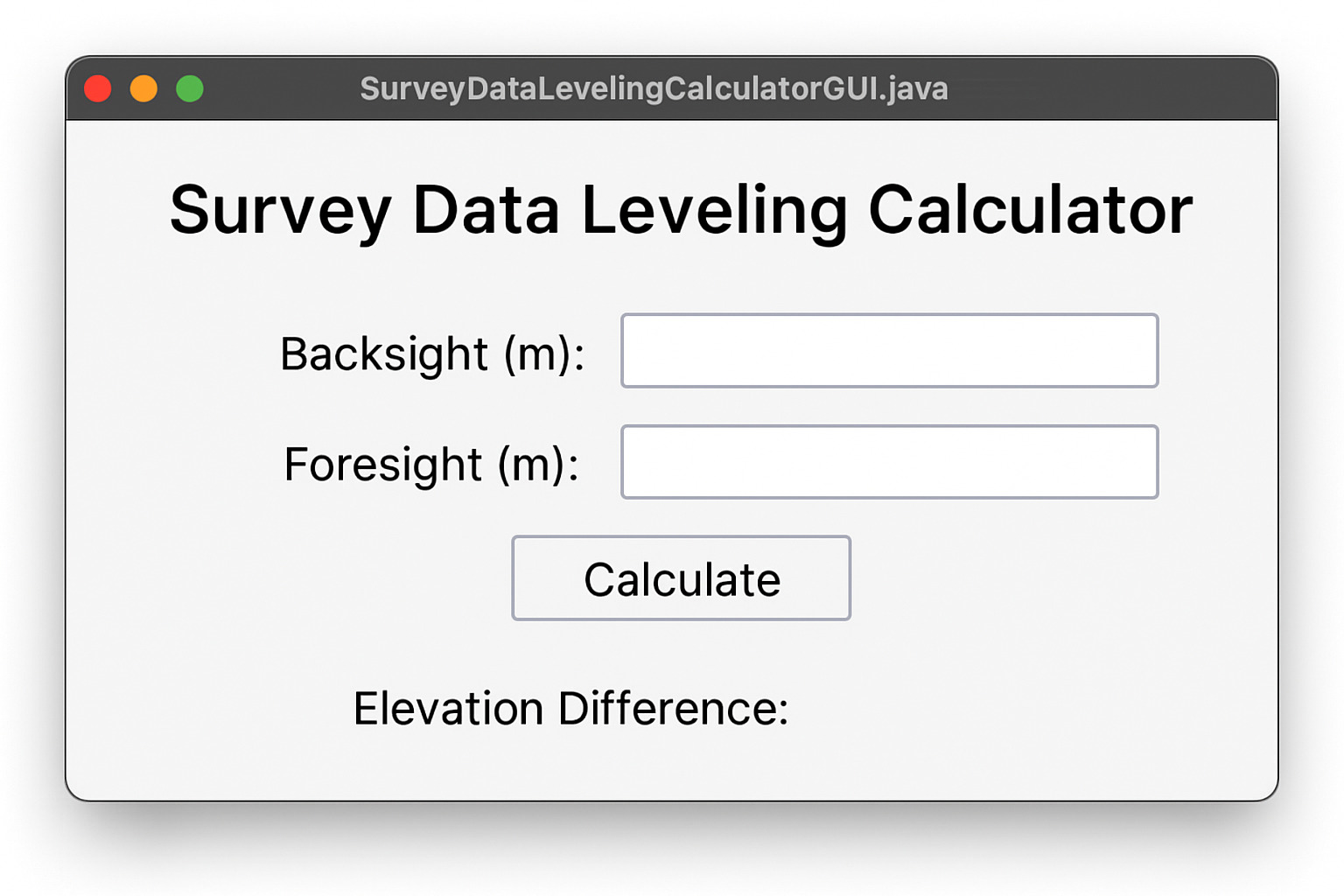The width and height of the screenshot is (1344, 896).
Task: Close the SurveyDataLevelingCalculatorGUI window with red button
Action: tap(98, 88)
